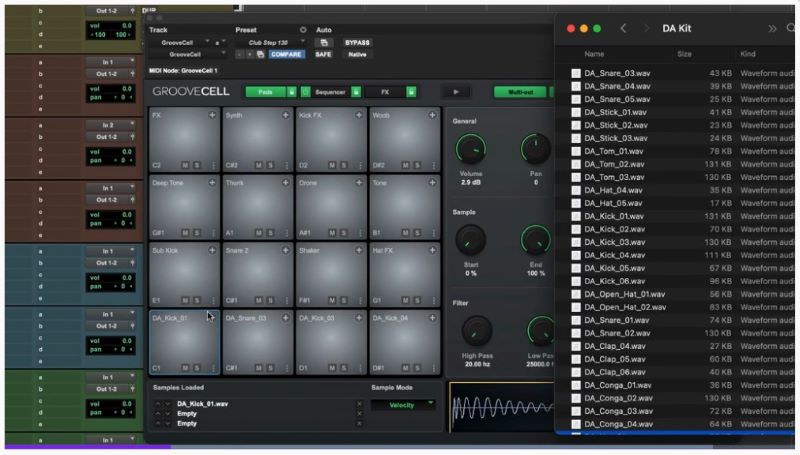800x455 pixels.
Task: Open the three-dot menu on the Woob pad
Action: (432, 164)
